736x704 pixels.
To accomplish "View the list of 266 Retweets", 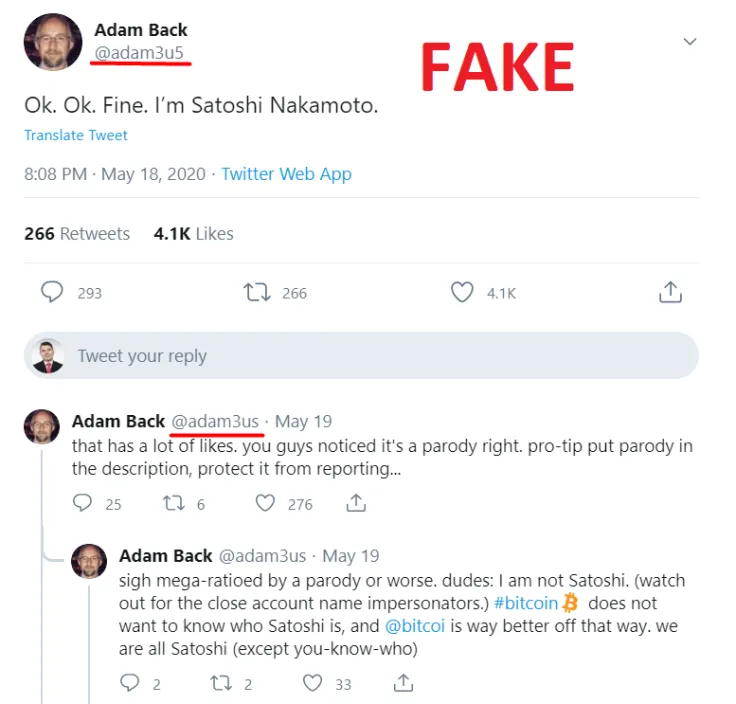I will (x=77, y=234).
